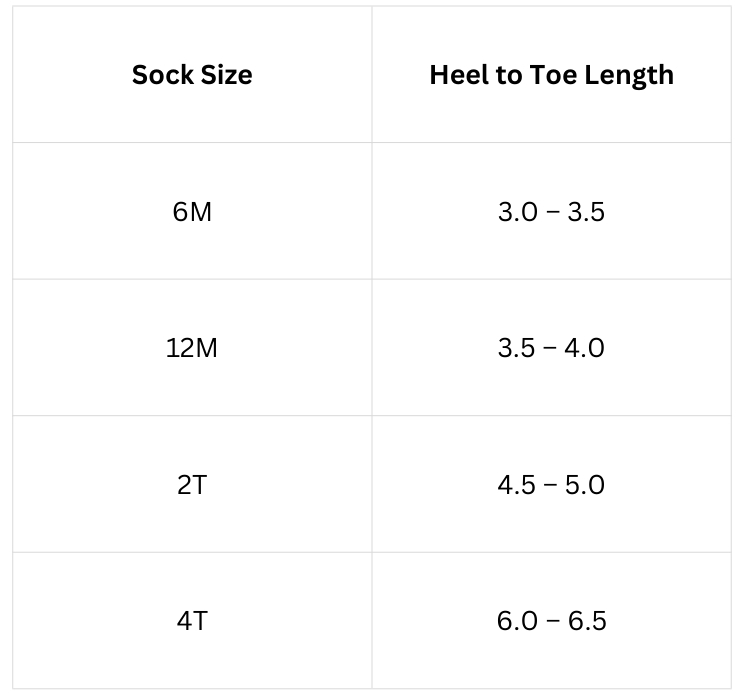Click the 6.0 – 6.5 length cell

pos(551,621)
